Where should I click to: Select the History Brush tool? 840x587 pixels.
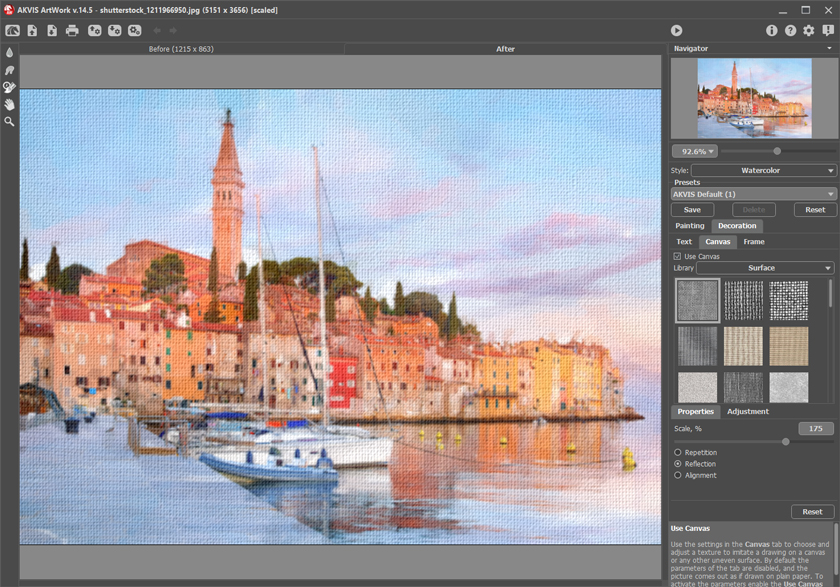[x=9, y=87]
